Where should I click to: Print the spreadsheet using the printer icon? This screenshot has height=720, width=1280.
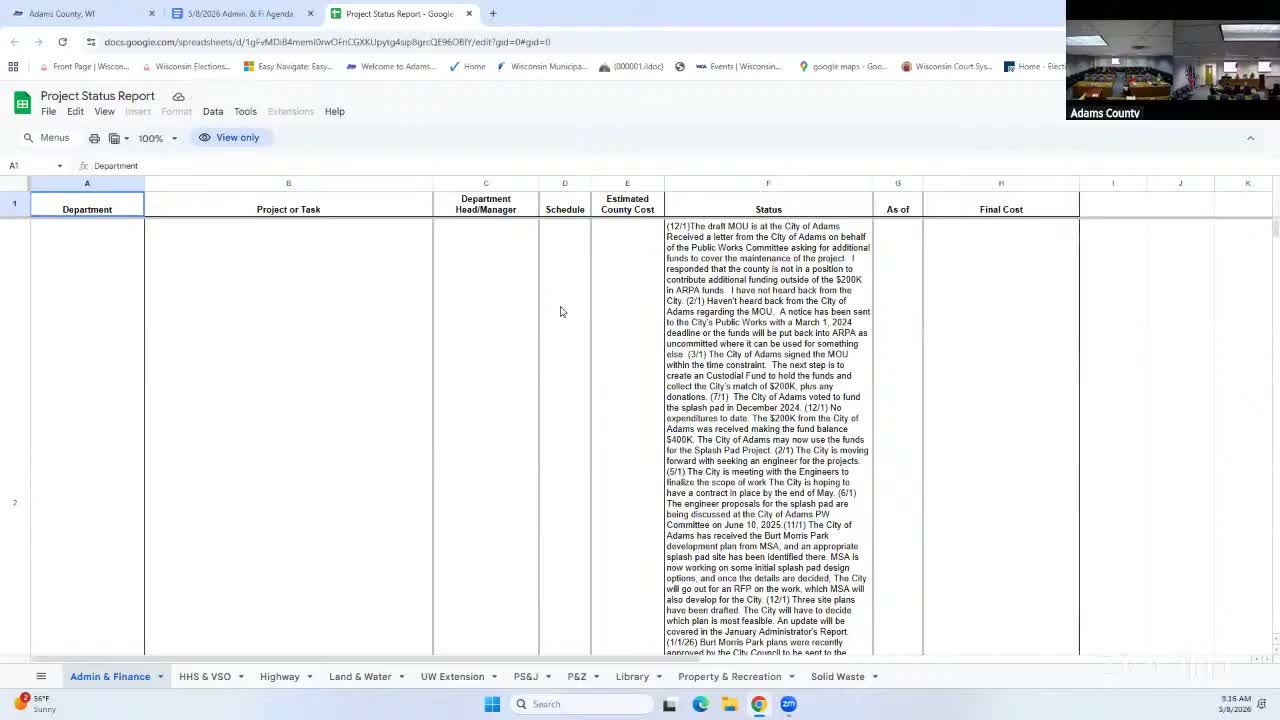click(94, 138)
